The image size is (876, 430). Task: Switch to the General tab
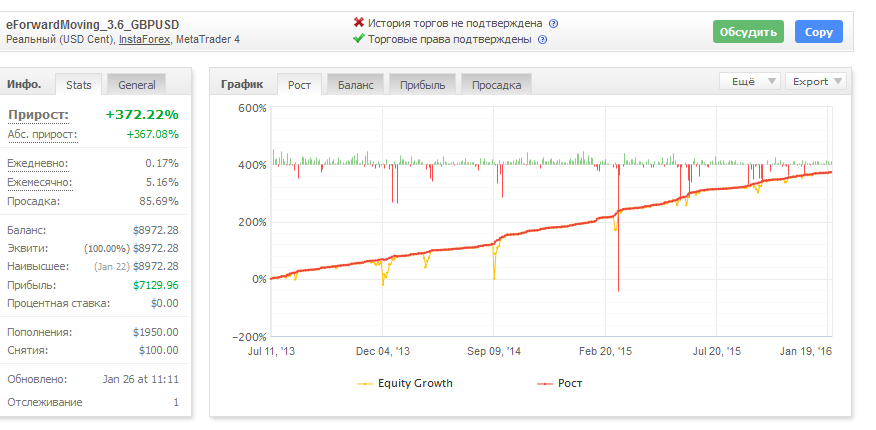137,85
